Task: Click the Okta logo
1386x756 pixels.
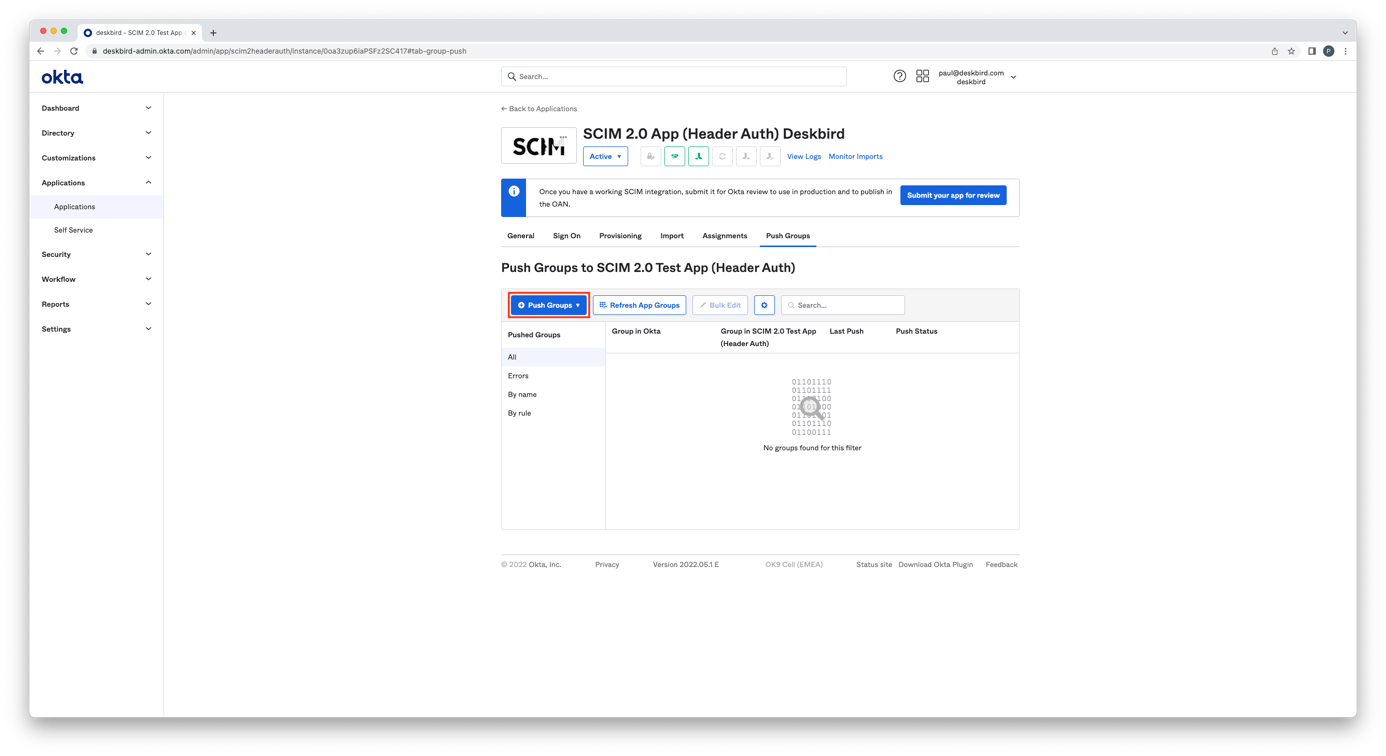Action: coord(62,77)
